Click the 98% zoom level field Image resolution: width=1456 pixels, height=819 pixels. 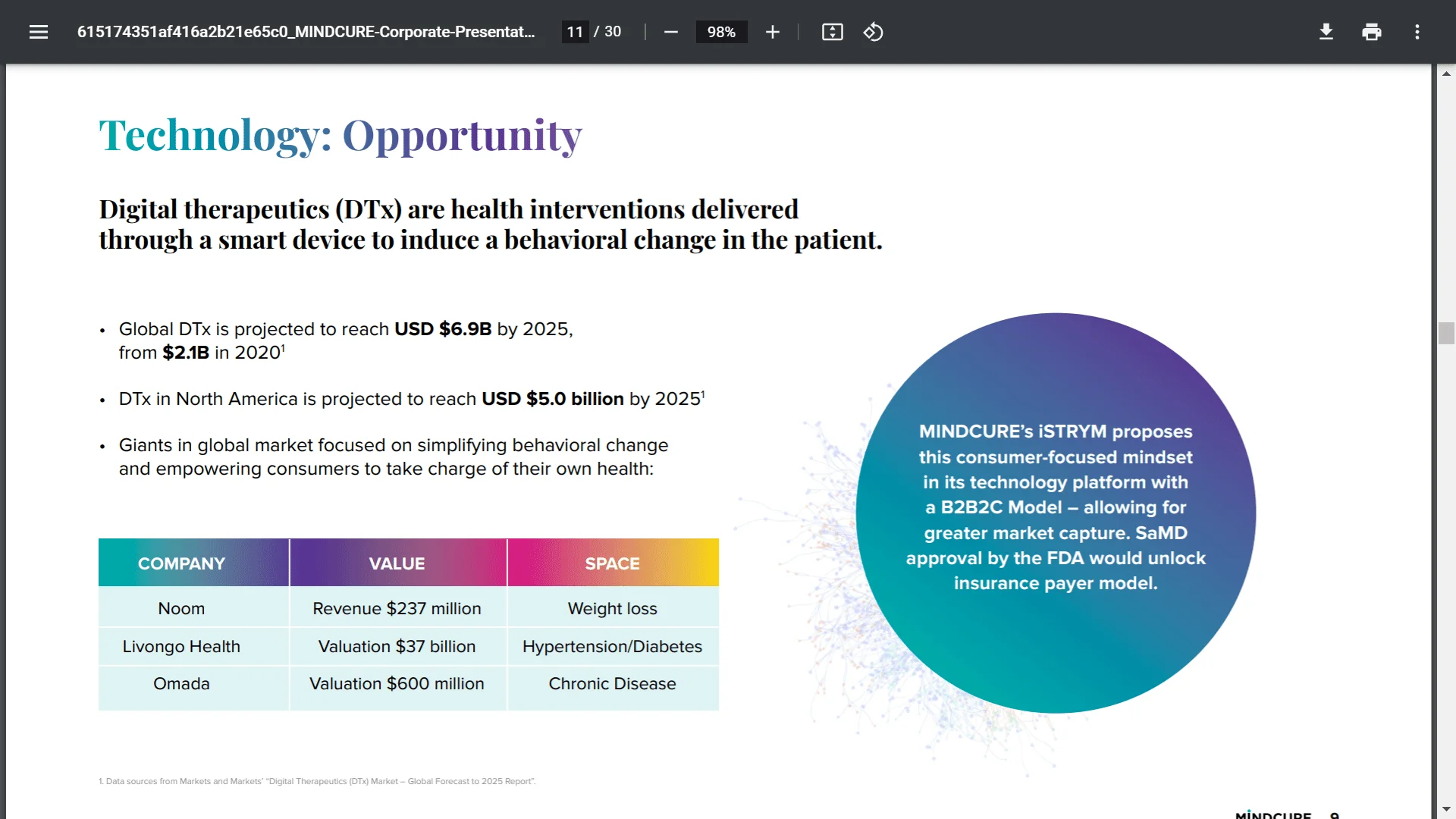721,32
